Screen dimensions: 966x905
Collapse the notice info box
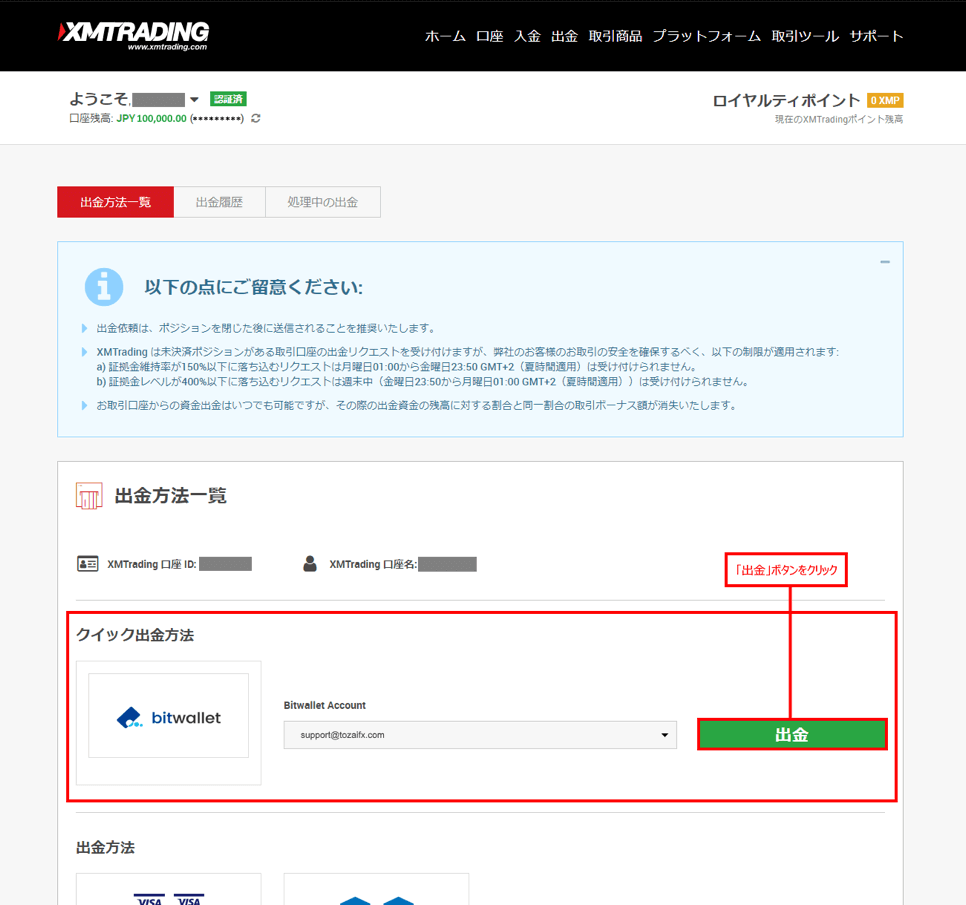pyautogui.click(x=884, y=262)
